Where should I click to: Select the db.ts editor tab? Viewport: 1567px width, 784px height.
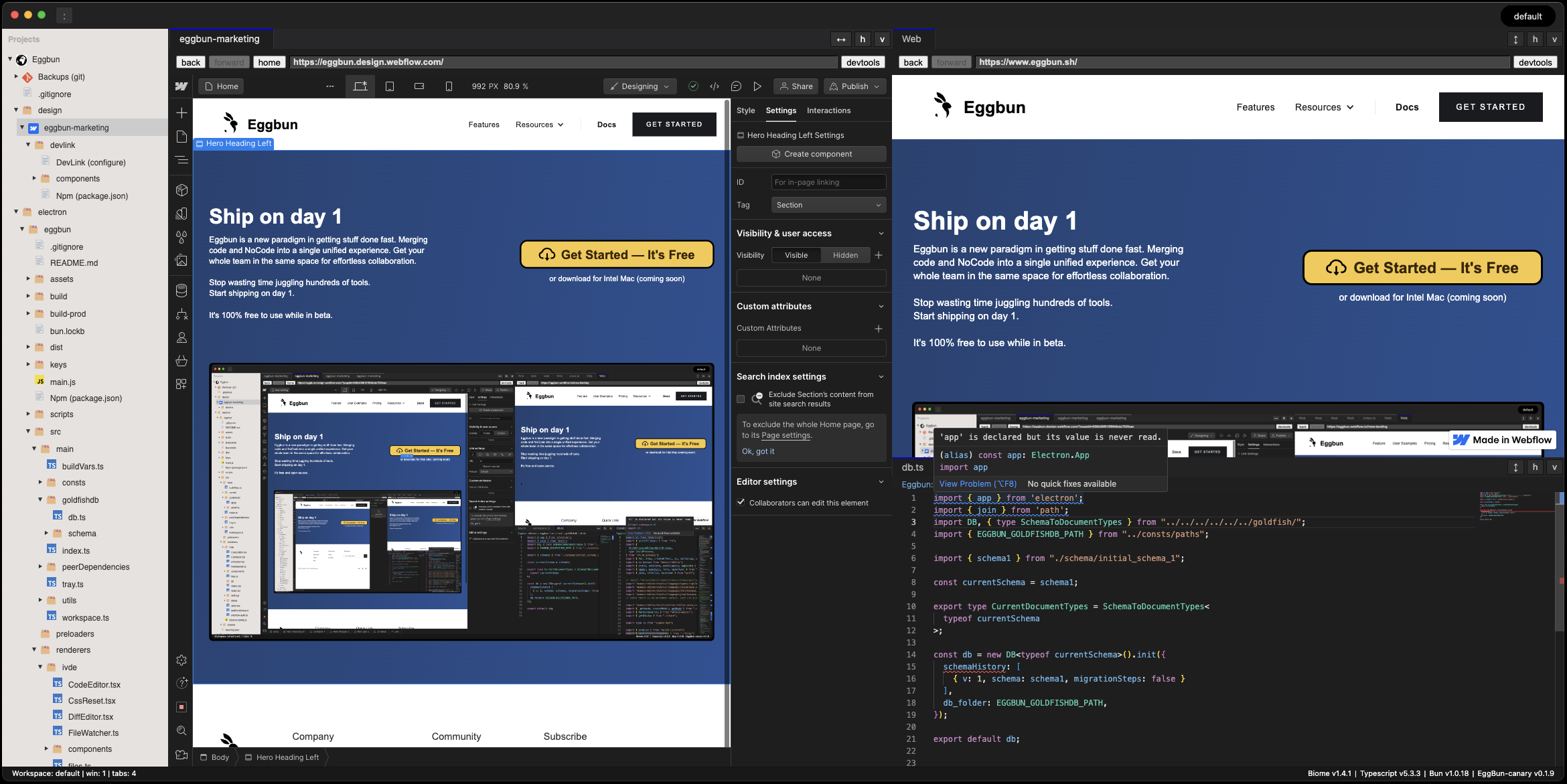913,467
